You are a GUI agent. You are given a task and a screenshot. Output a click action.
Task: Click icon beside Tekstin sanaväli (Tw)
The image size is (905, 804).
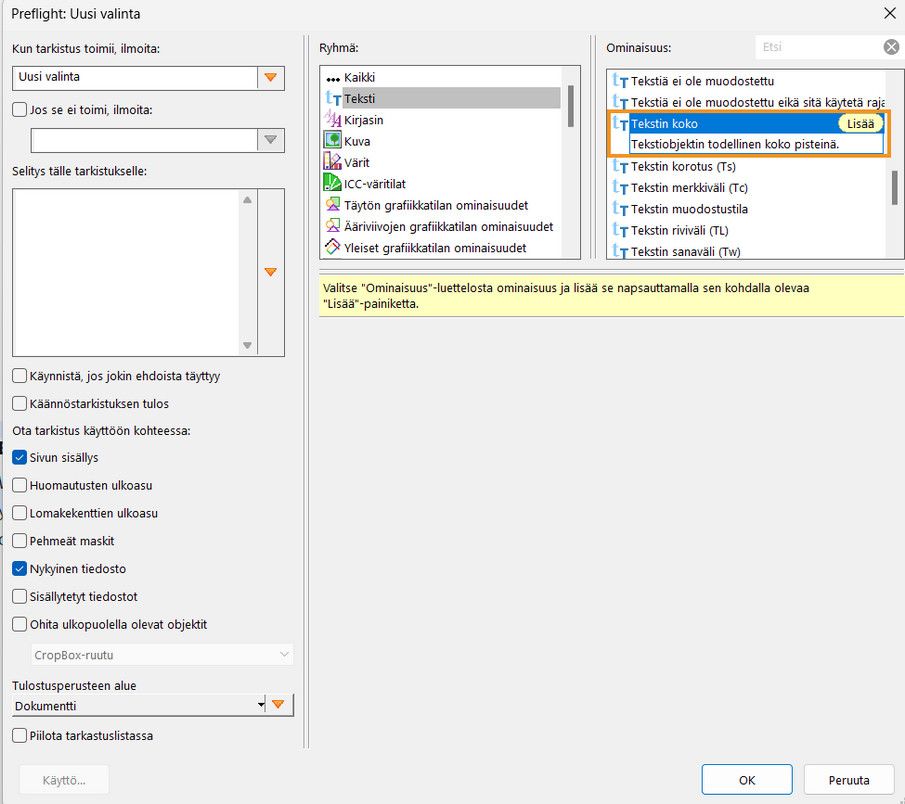620,251
